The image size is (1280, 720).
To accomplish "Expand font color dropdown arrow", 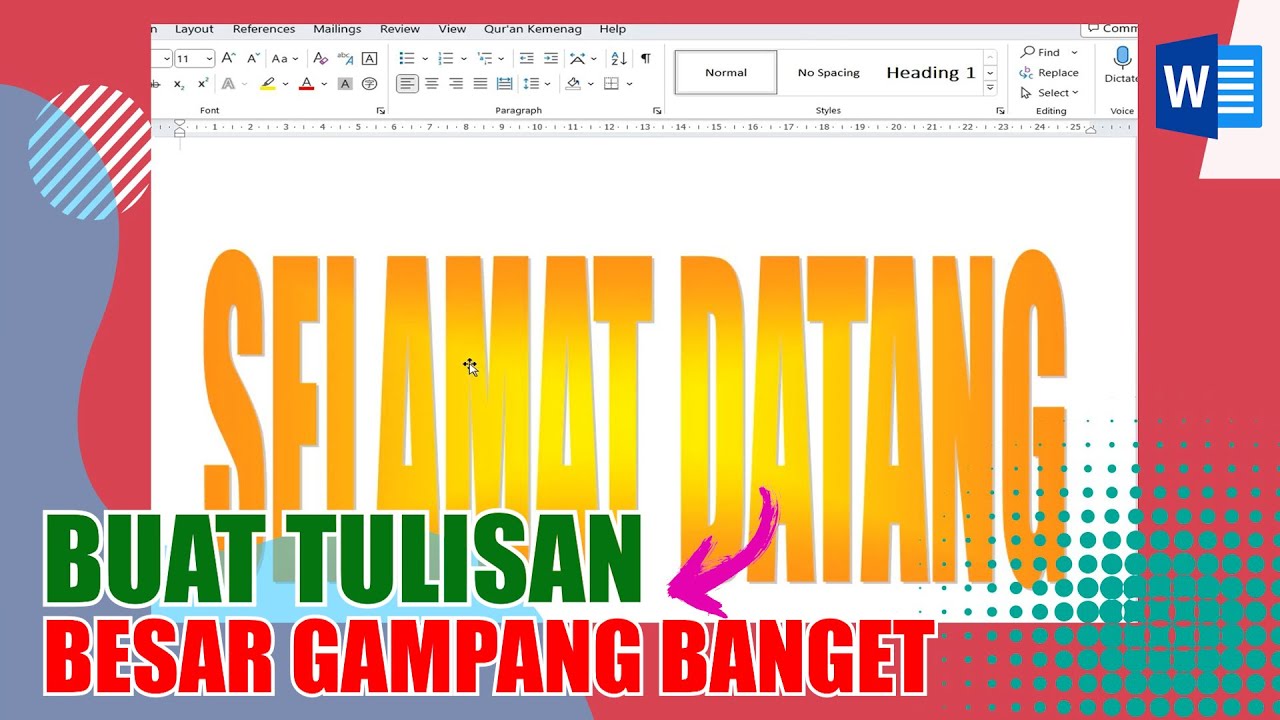I will 324,84.
